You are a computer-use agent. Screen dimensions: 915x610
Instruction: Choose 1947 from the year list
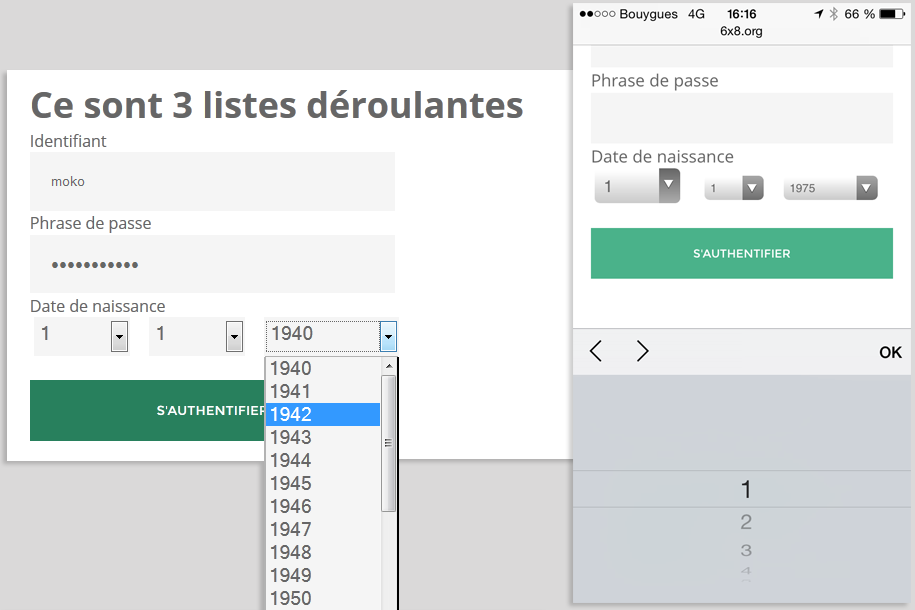pyautogui.click(x=322, y=529)
